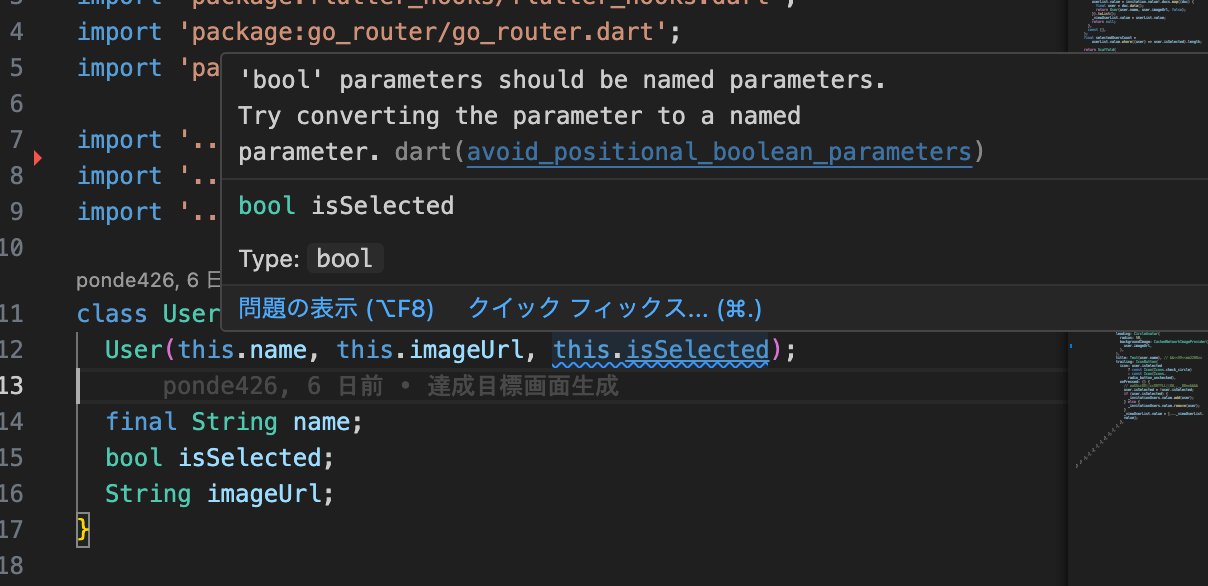1208x586 pixels.
Task: Click the red breakpoint arrow beside line 8
Action: [x=37, y=157]
